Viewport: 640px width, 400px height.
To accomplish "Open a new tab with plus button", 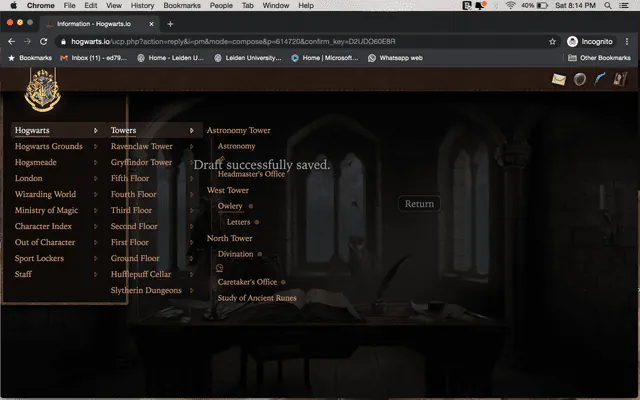I will click(171, 24).
